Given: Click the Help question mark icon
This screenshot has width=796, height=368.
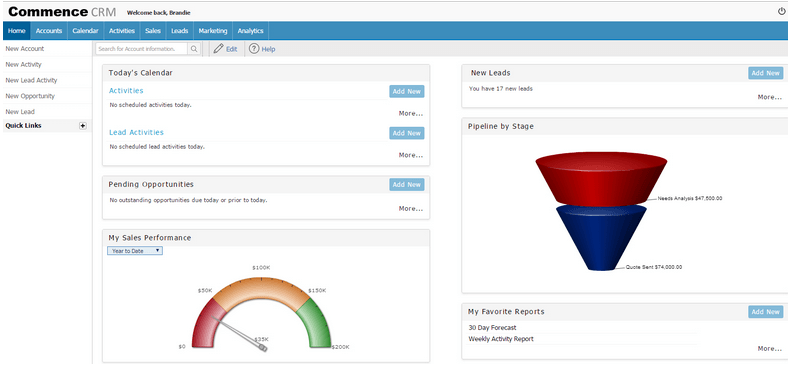Looking at the screenshot, I should coord(254,49).
